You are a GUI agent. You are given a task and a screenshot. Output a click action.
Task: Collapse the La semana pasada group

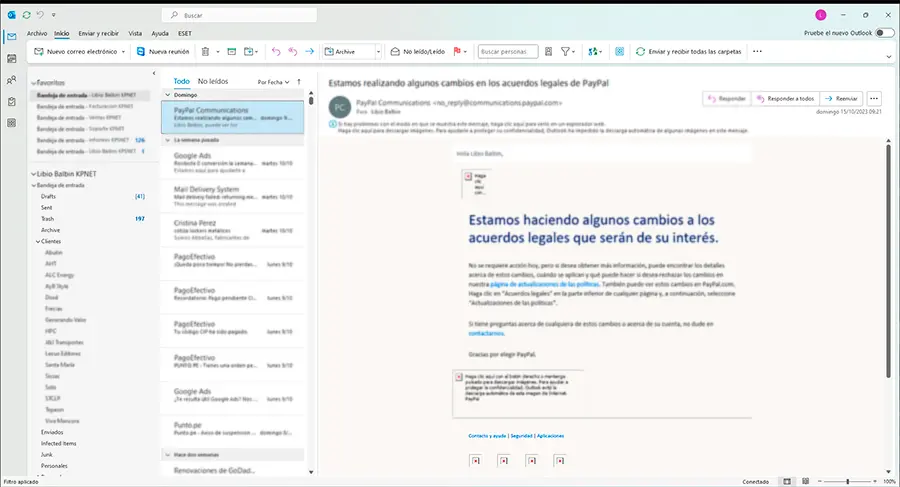point(168,140)
